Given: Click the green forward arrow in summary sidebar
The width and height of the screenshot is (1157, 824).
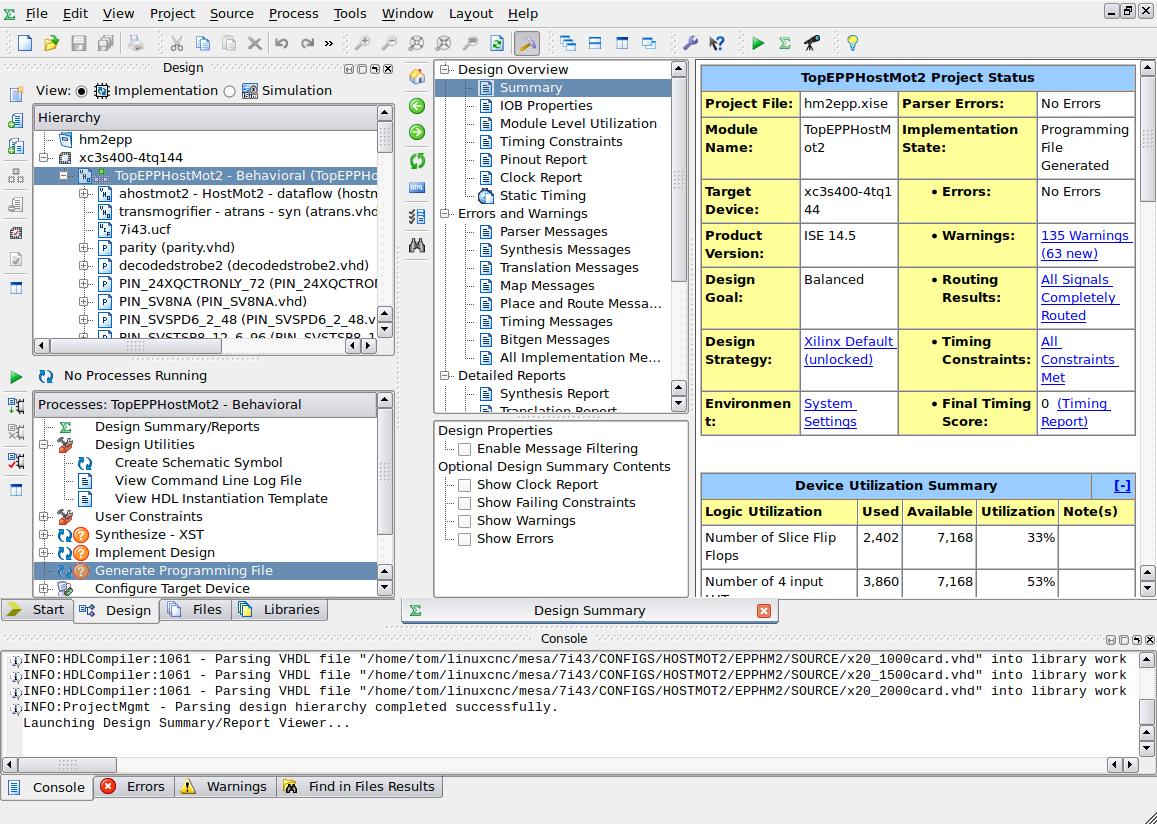Looking at the screenshot, I should tap(417, 132).
